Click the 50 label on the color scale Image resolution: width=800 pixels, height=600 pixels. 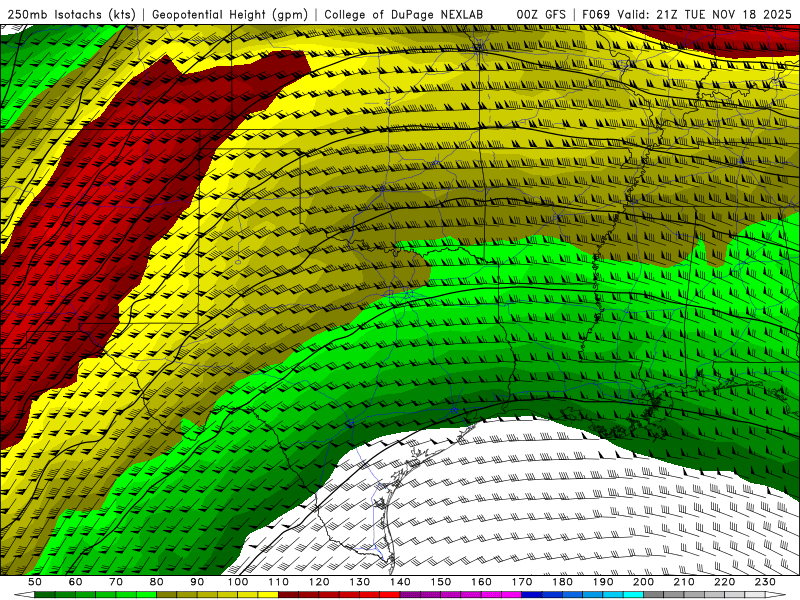pos(35,582)
